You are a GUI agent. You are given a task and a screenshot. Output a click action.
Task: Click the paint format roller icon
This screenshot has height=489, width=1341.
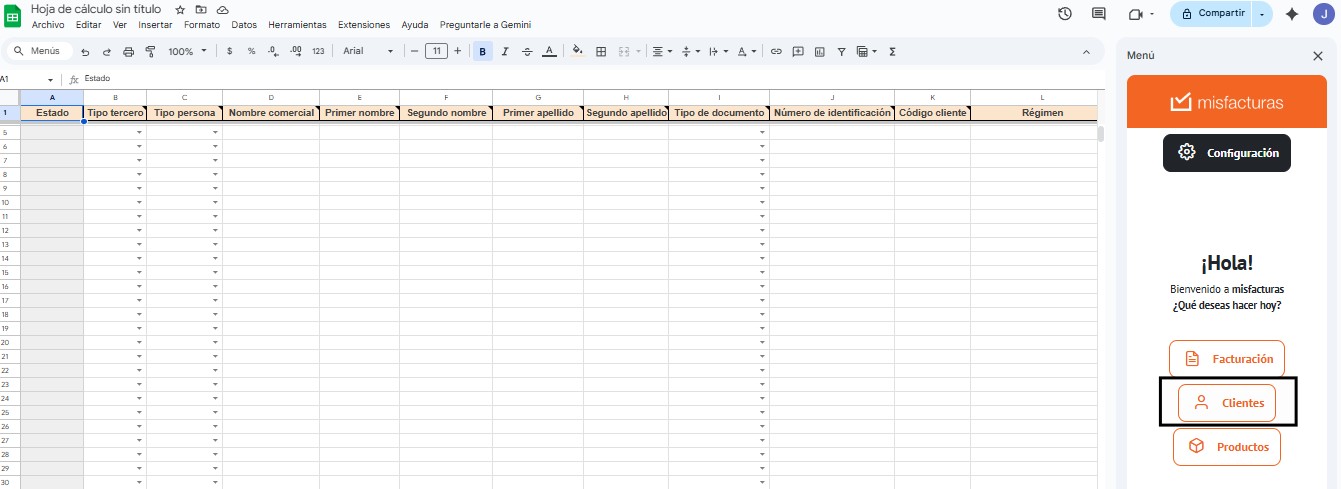[151, 51]
